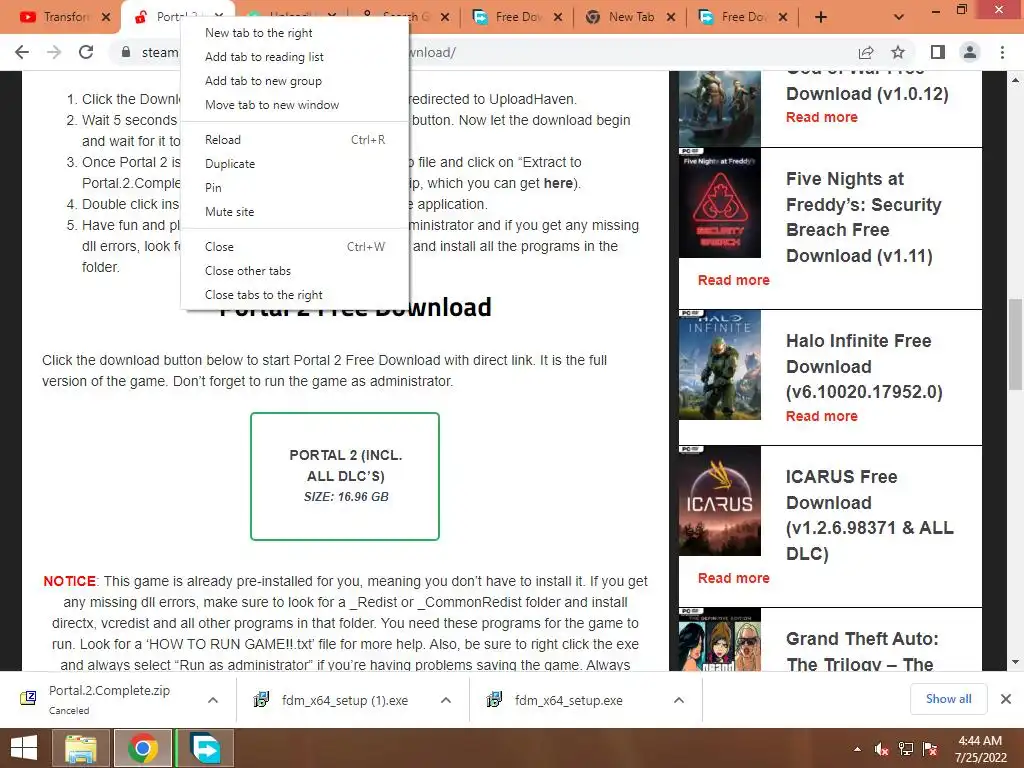1024x768 pixels.
Task: Open the Chrome three-dot menu
Action: point(1002,52)
